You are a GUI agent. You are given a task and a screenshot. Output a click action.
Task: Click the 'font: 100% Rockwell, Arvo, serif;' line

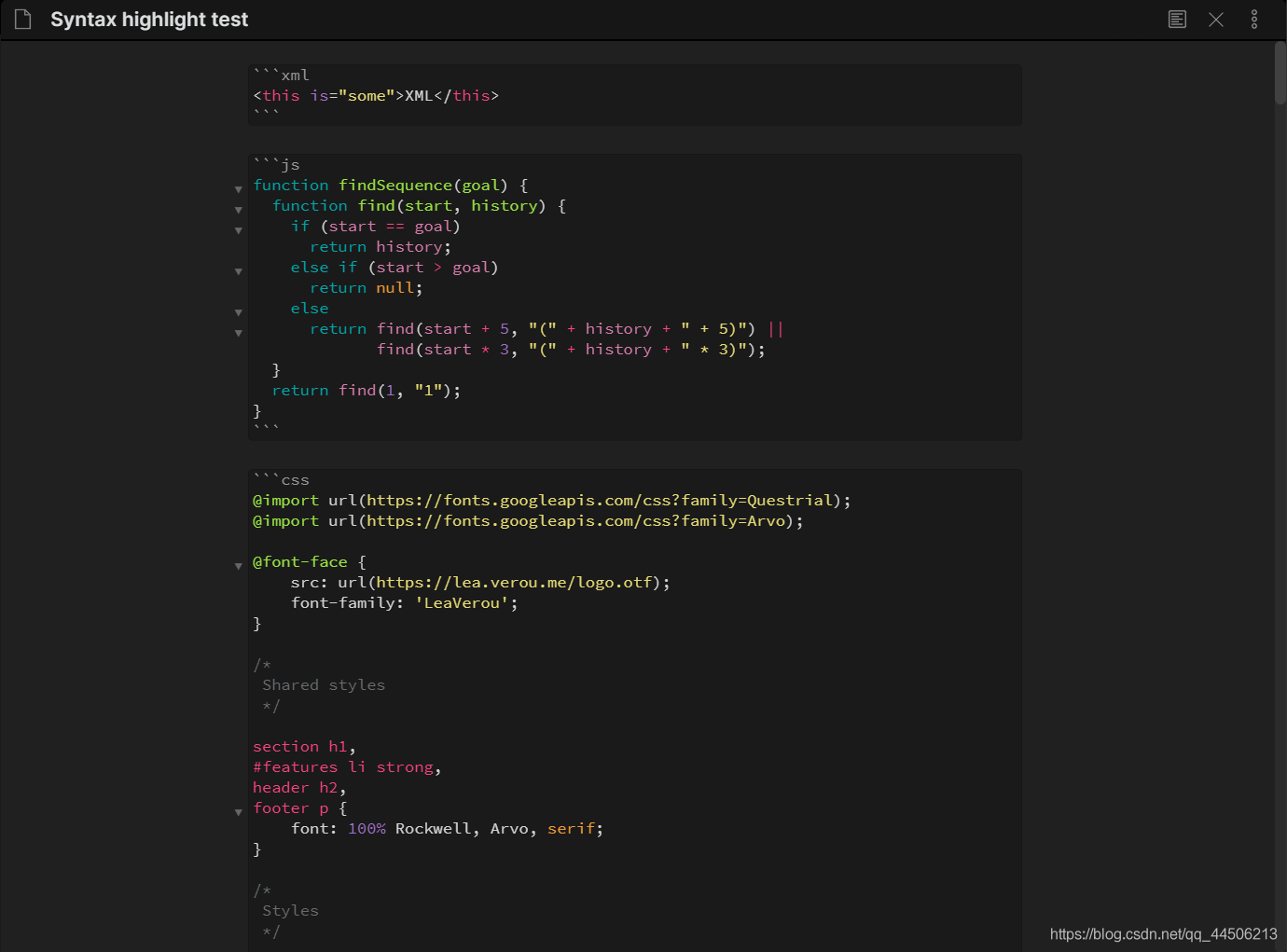click(448, 829)
